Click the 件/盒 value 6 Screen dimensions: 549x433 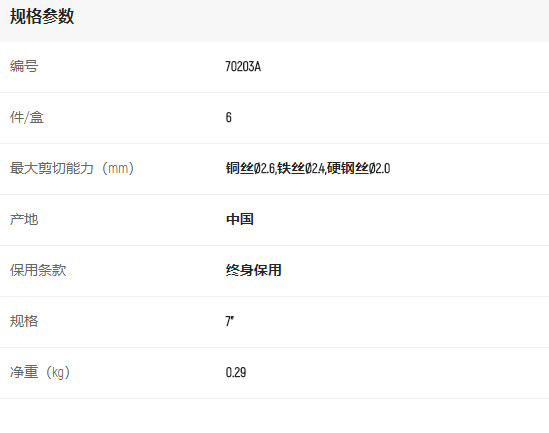coord(229,117)
